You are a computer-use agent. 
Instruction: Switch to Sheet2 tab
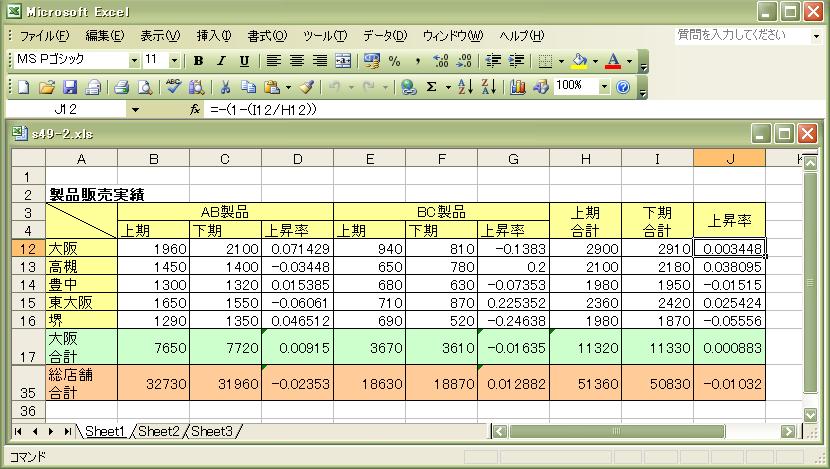pyautogui.click(x=159, y=431)
